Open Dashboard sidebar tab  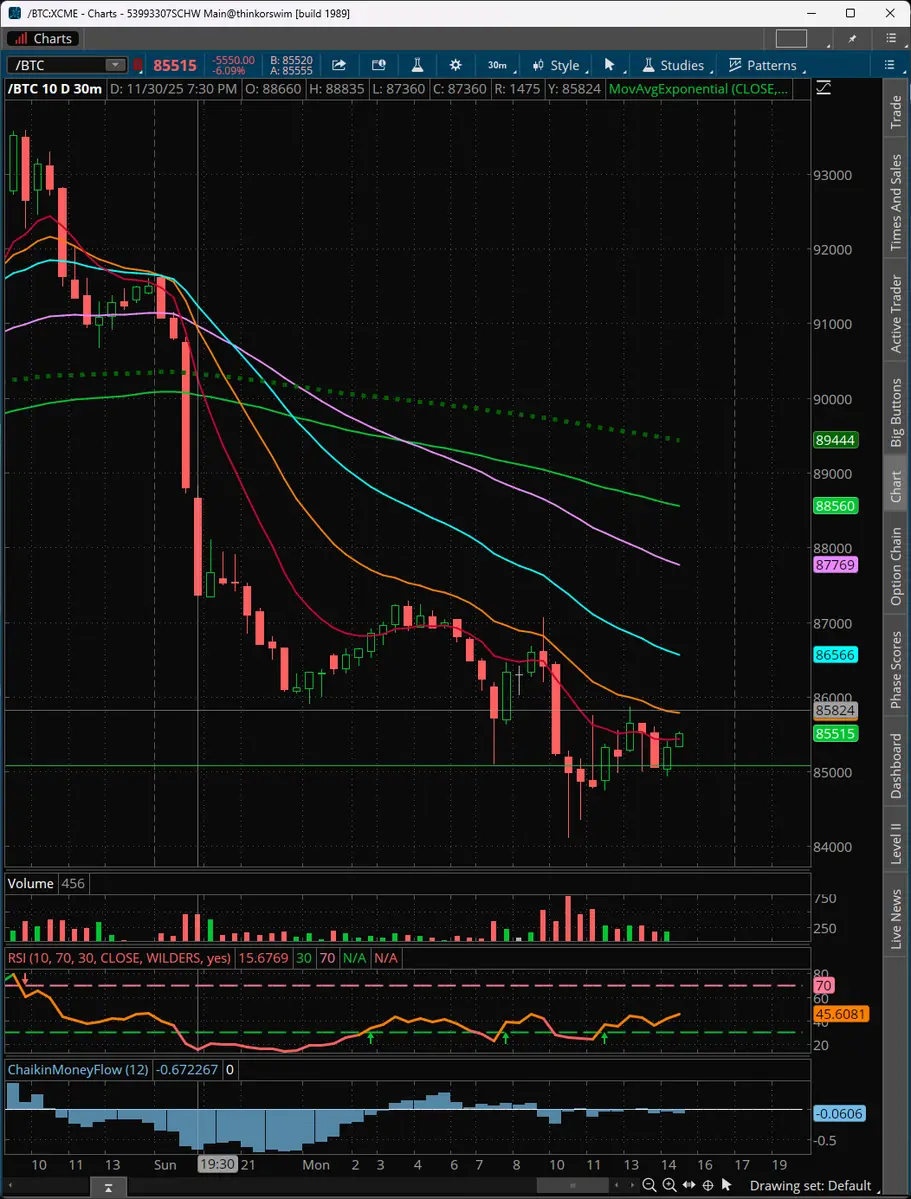(x=896, y=766)
